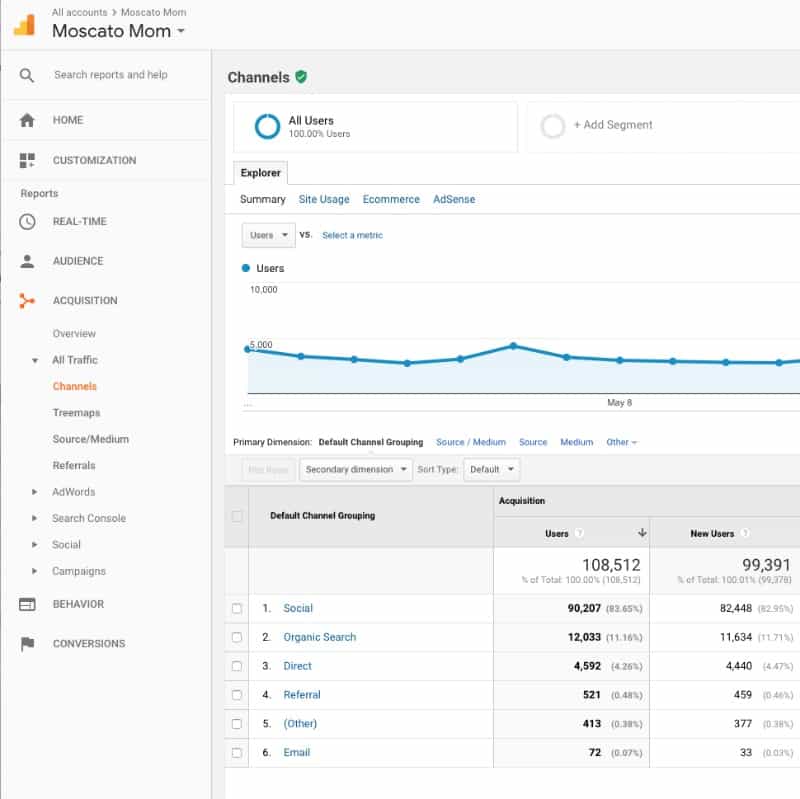The width and height of the screenshot is (800, 799).
Task: Click the New Users column help icon
Action: coord(745,533)
